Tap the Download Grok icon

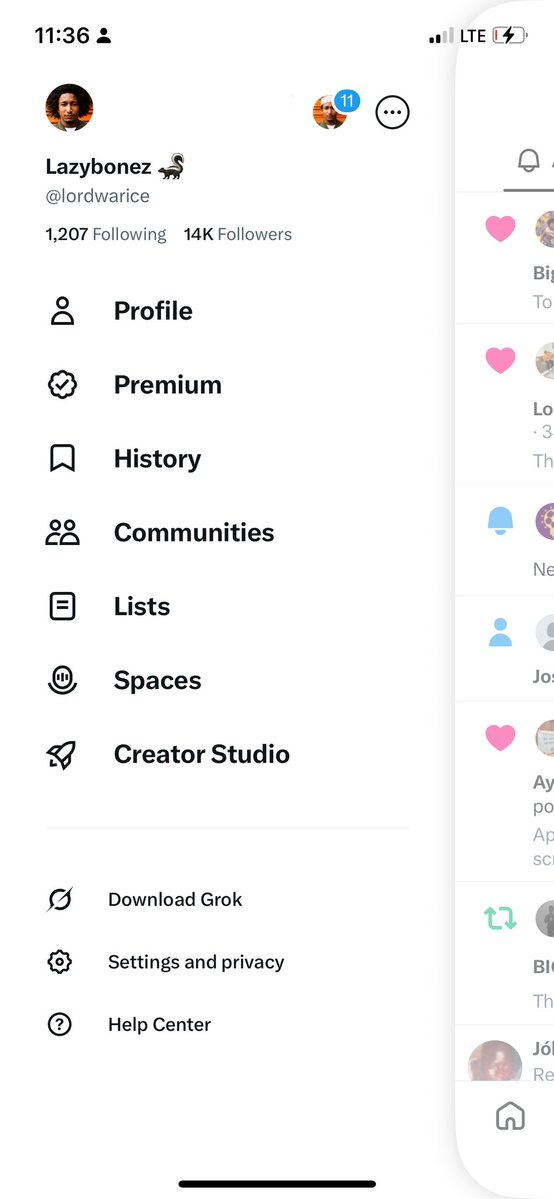(60, 899)
